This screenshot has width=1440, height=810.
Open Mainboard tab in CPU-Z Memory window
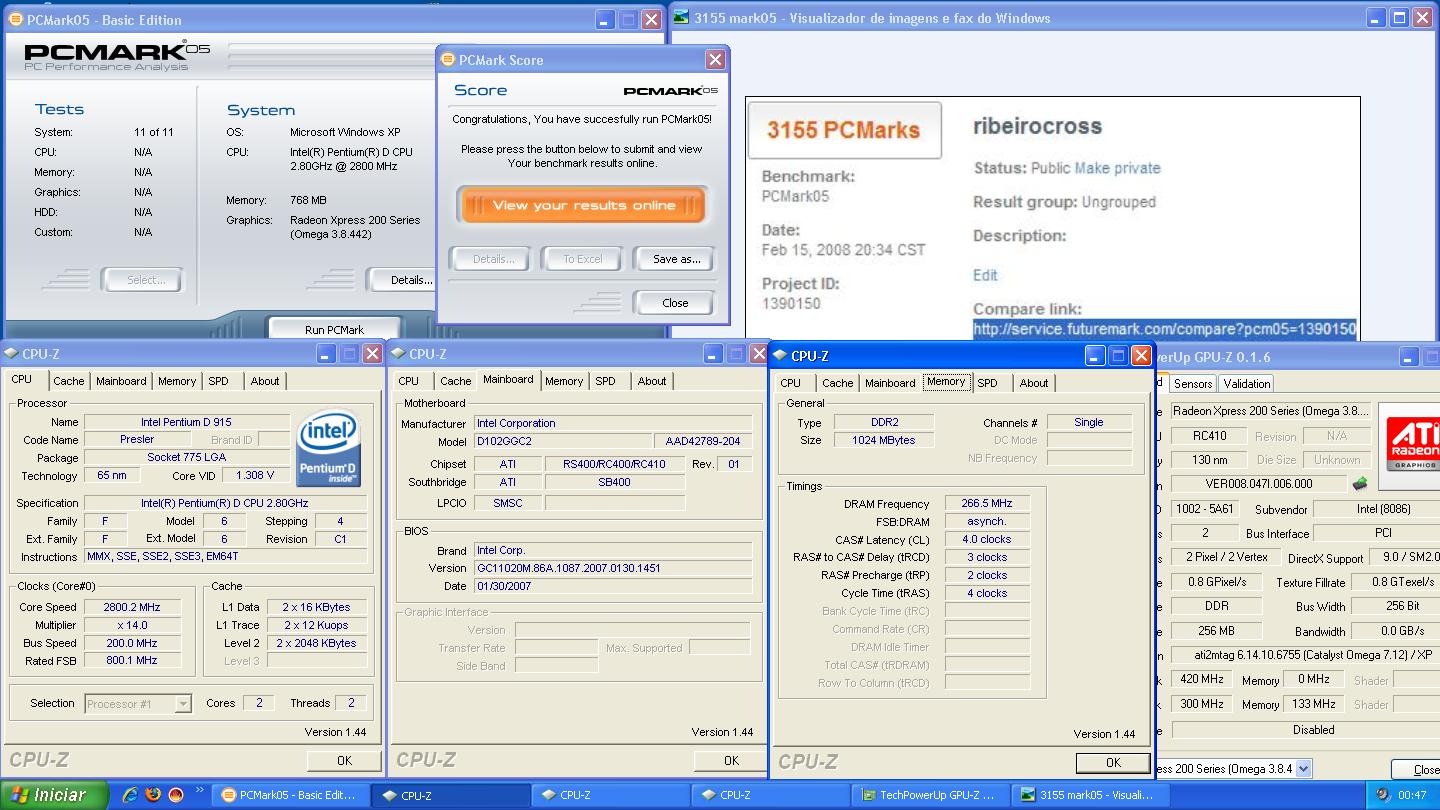coord(890,383)
